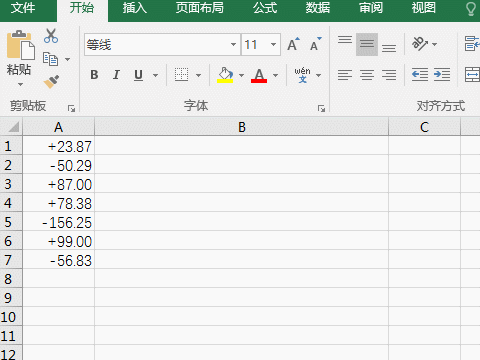Align text left
480x360 pixels.
345,75
